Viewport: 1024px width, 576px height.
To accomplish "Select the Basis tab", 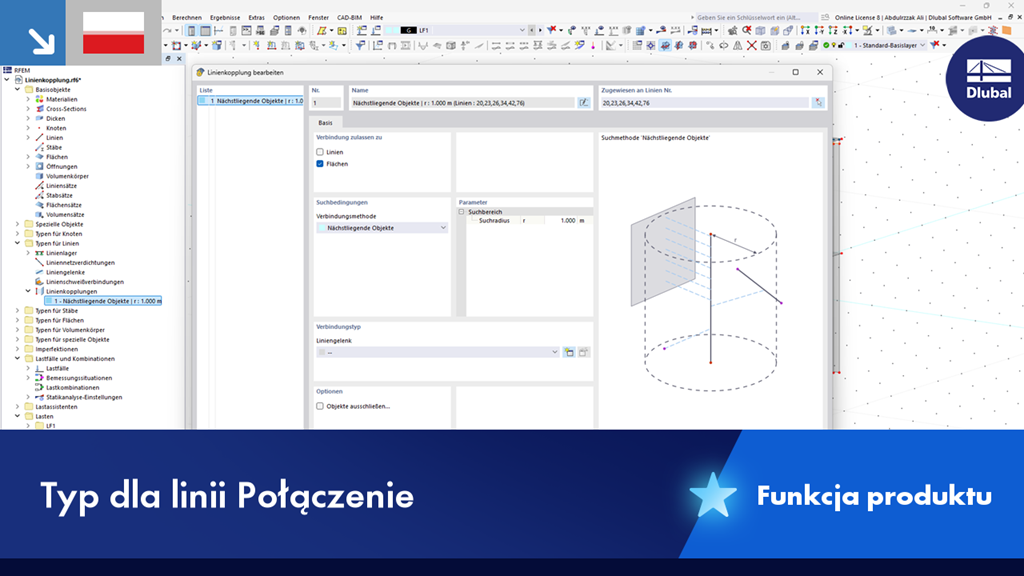I will coord(325,123).
